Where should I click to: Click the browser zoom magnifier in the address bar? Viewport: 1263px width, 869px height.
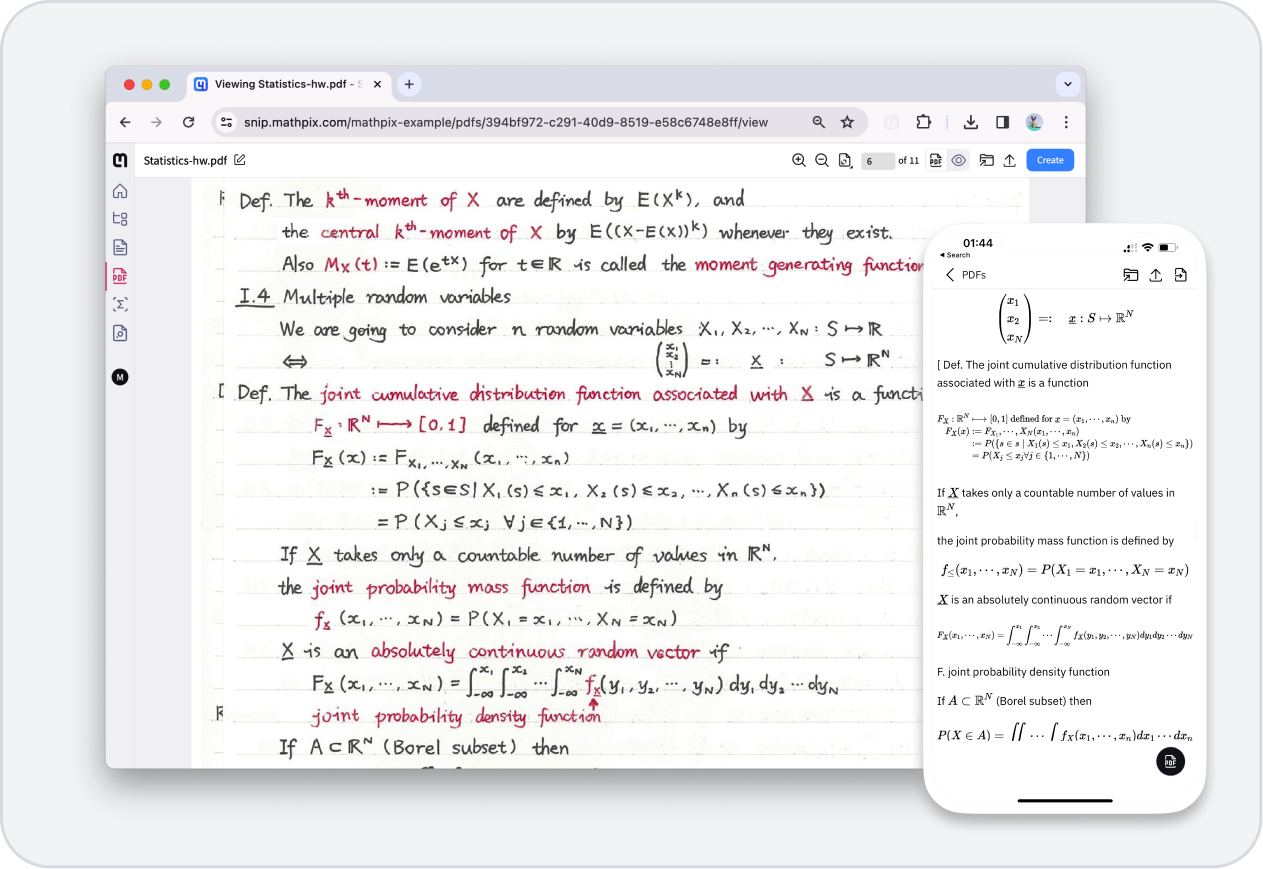pyautogui.click(x=819, y=122)
